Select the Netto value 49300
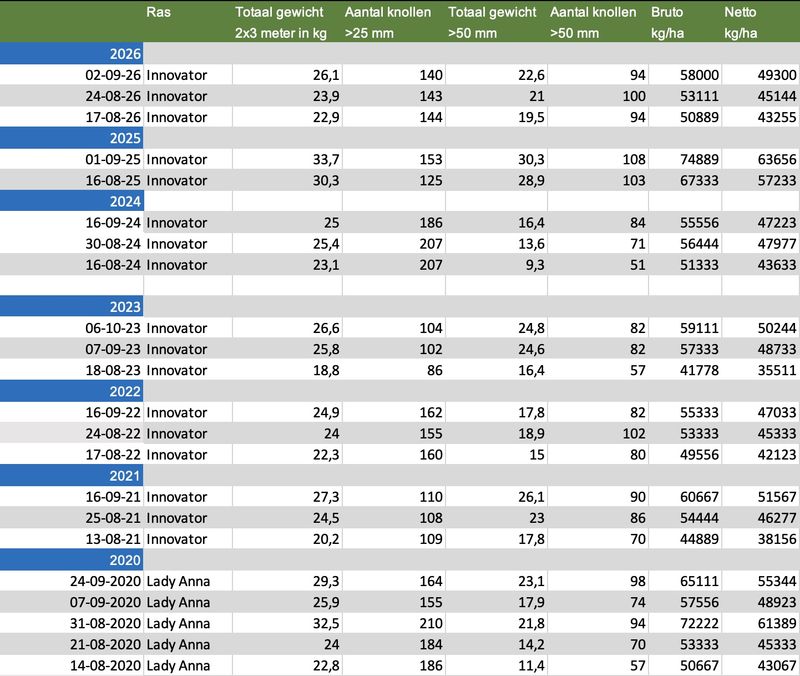 tap(777, 75)
